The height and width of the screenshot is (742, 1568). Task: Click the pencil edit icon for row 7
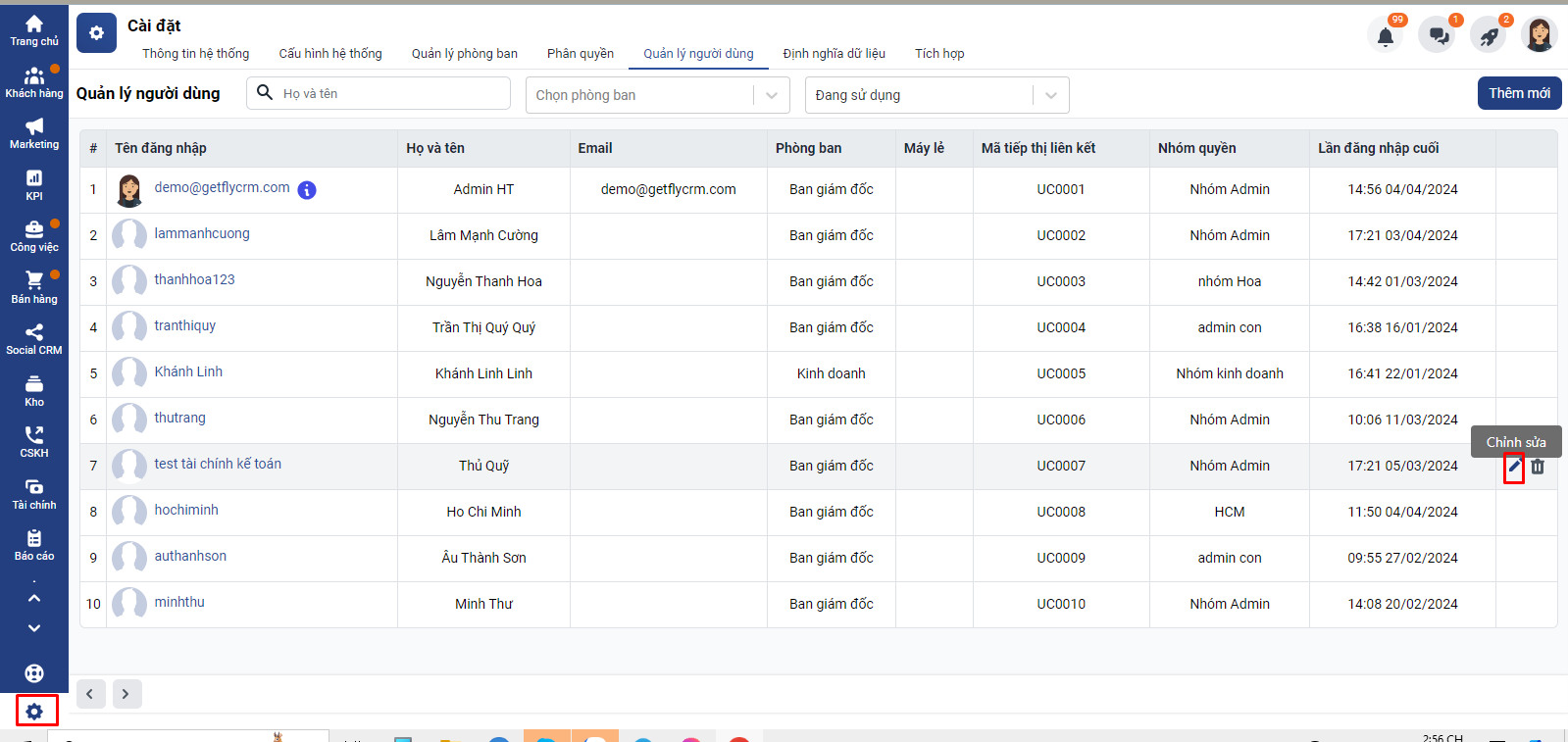tap(1514, 467)
